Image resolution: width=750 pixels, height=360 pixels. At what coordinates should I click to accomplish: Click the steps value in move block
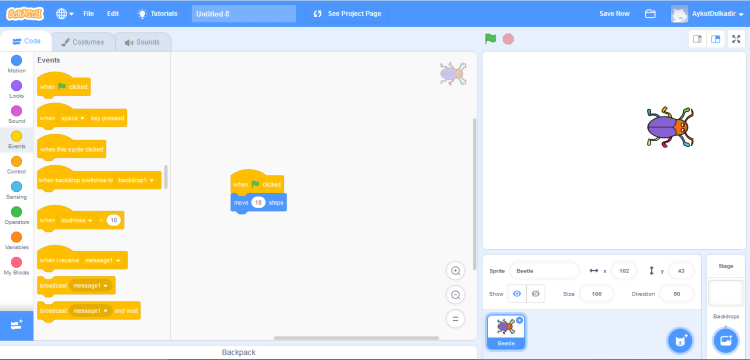pos(258,203)
